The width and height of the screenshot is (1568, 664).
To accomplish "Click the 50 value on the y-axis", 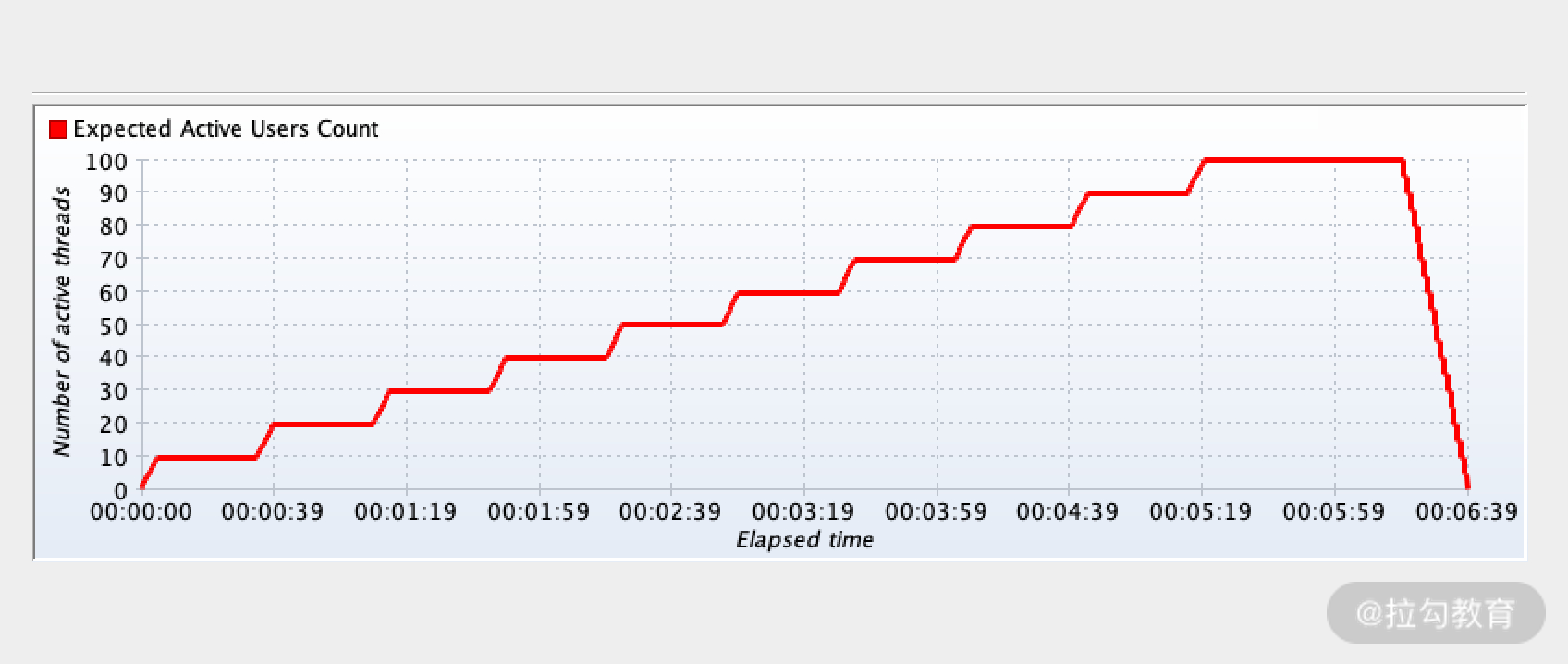I will pos(113,326).
